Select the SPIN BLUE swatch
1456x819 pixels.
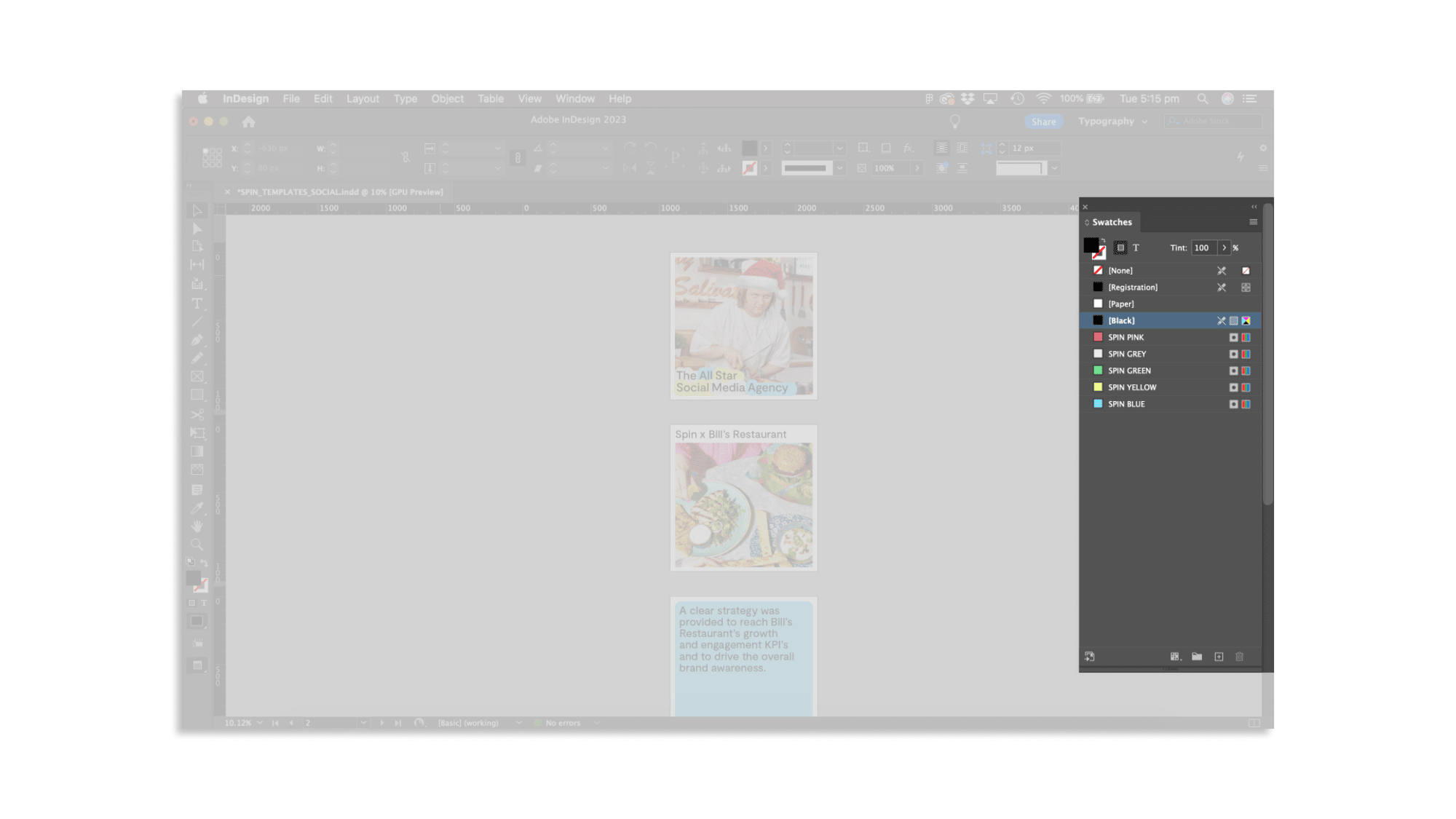tap(1171, 405)
